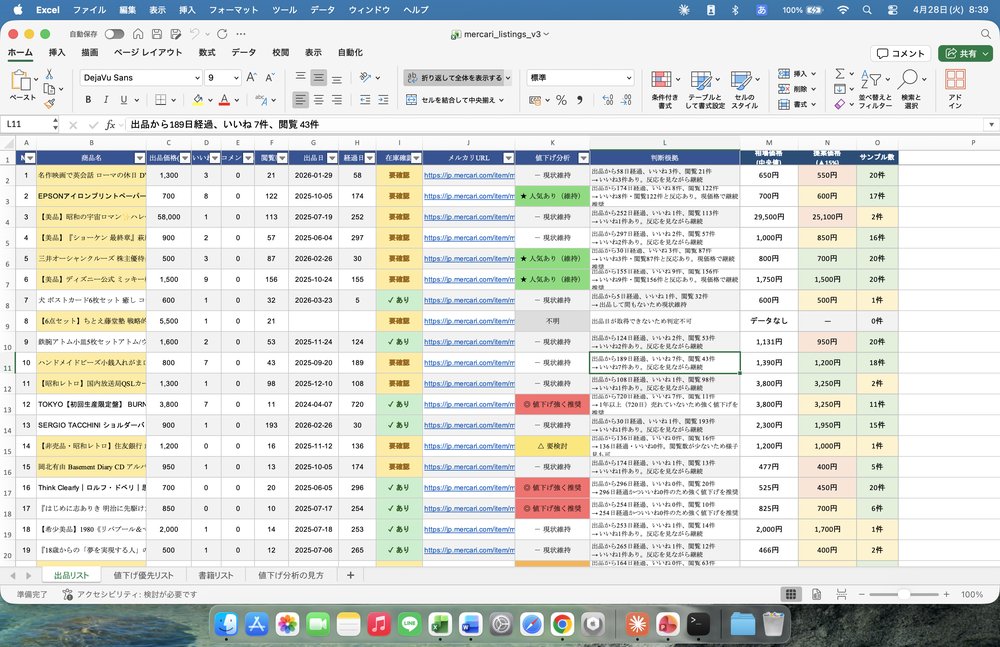The height and width of the screenshot is (647, 1000).
Task: Open filter dropdown for 値下げ分析 column
Action: tap(583, 158)
